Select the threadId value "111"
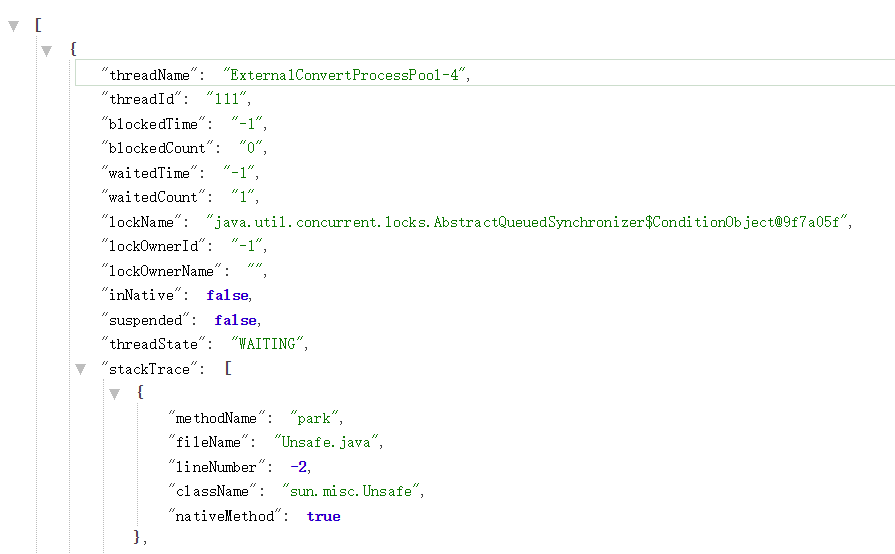This screenshot has height=554, width=895. point(226,99)
